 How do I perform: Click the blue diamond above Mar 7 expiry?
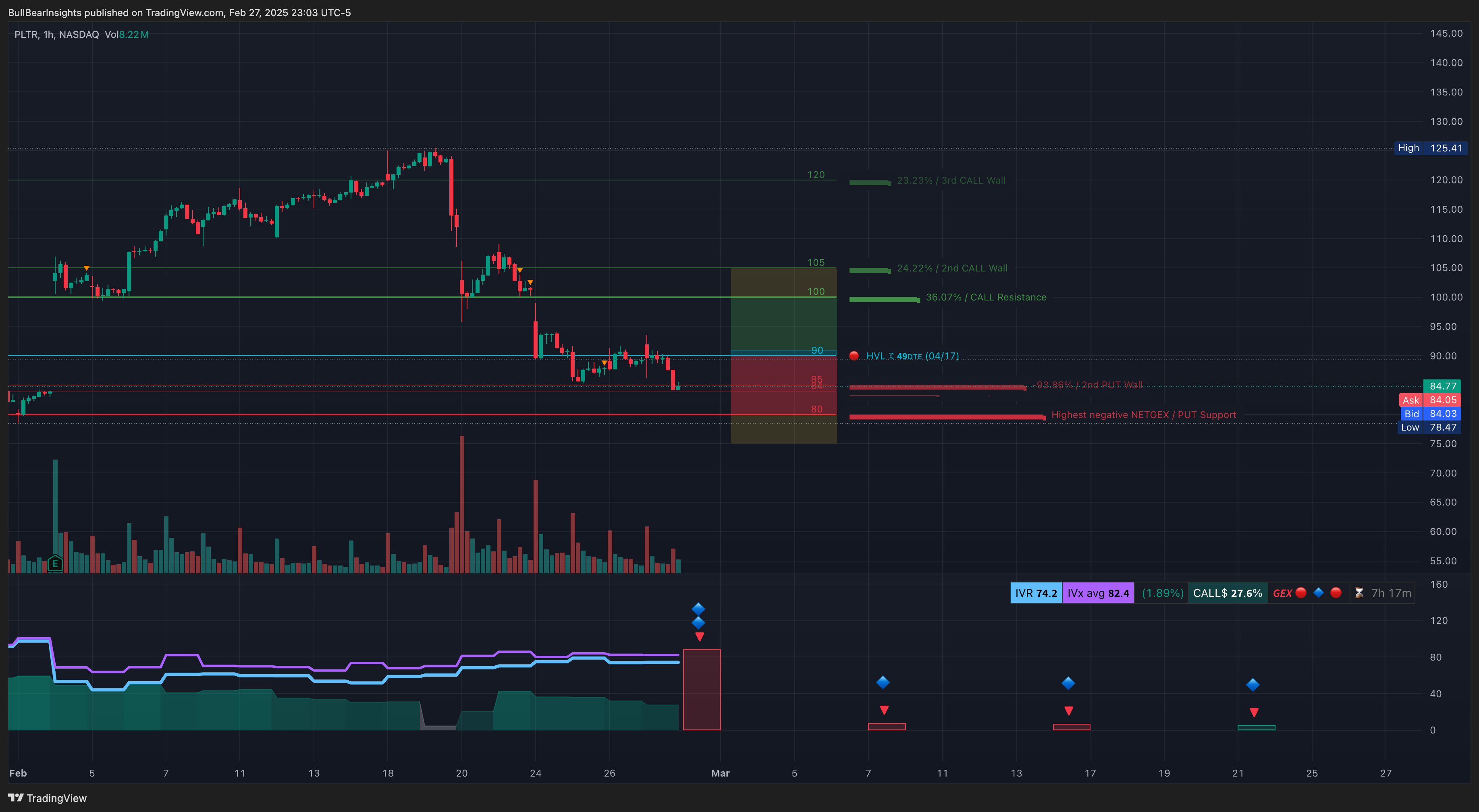(x=883, y=682)
